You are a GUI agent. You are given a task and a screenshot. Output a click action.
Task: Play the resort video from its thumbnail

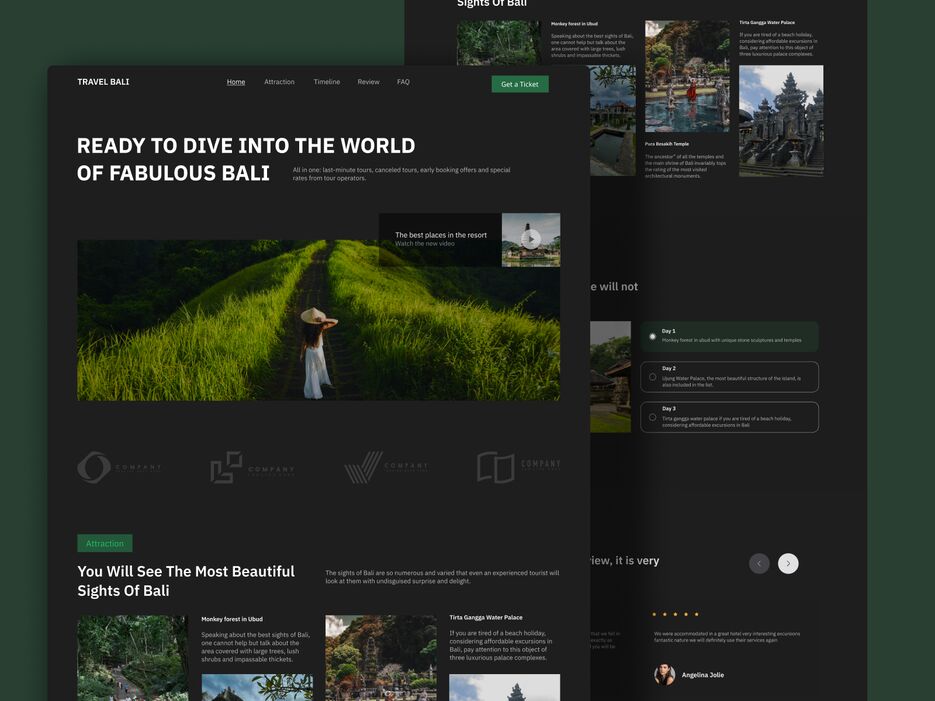click(x=531, y=240)
